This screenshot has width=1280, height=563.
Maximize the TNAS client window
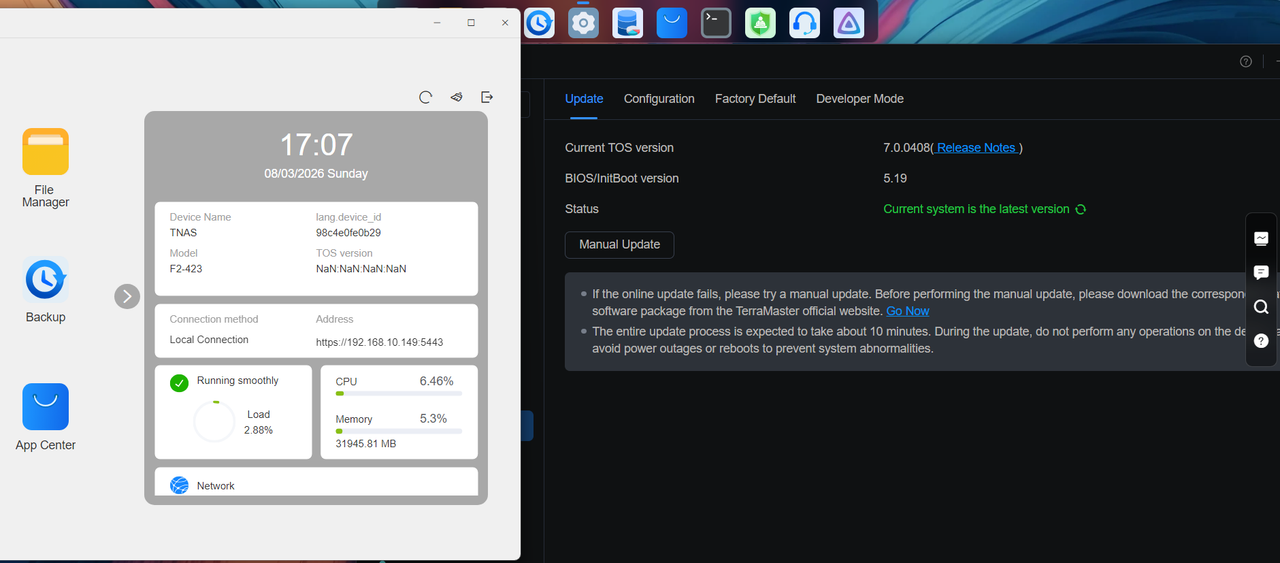point(471,22)
